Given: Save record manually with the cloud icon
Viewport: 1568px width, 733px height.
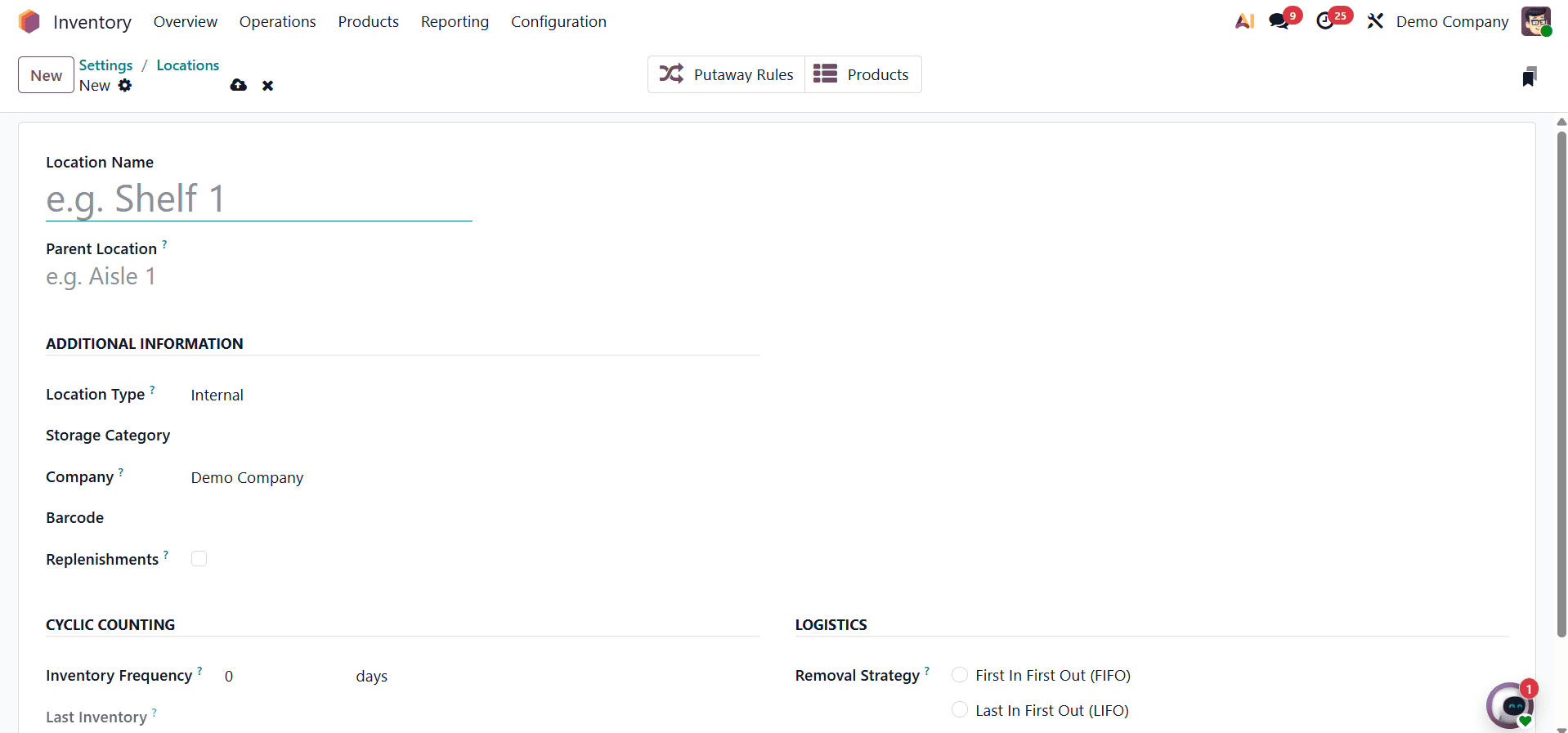Looking at the screenshot, I should pyautogui.click(x=239, y=85).
